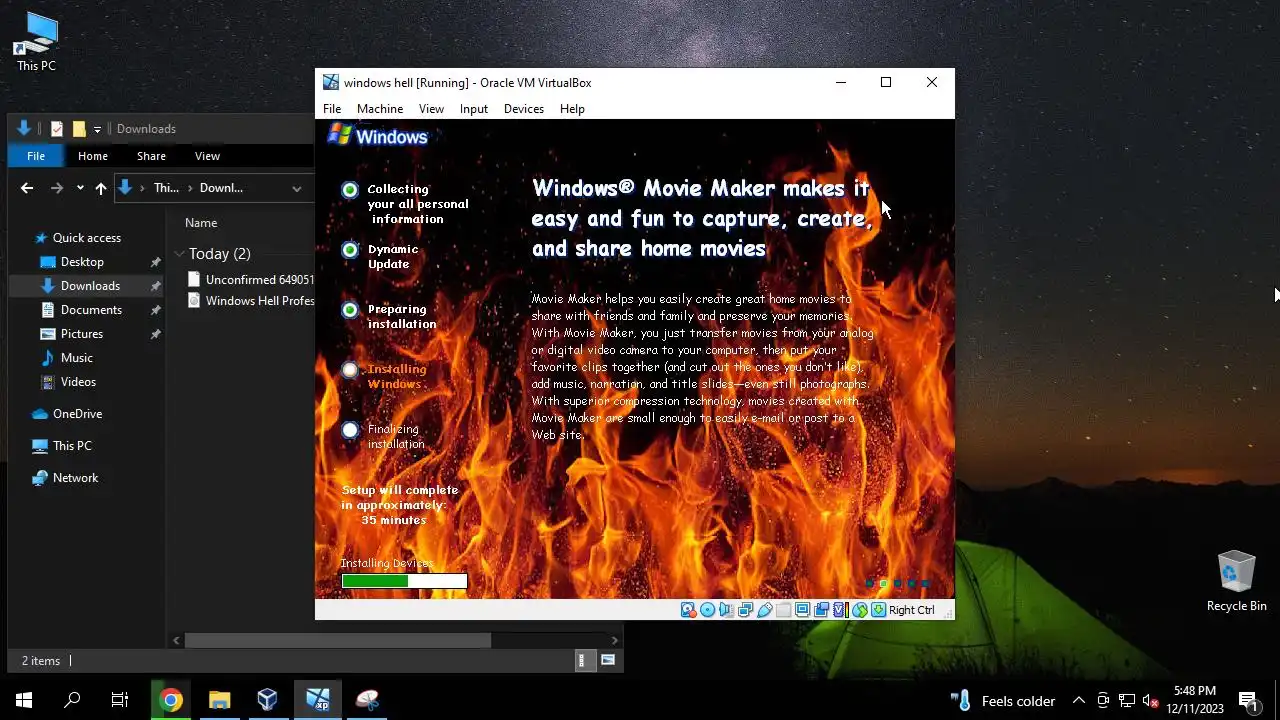
Task: Switch to the Home ribbon tab in Explorer
Action: pos(93,156)
